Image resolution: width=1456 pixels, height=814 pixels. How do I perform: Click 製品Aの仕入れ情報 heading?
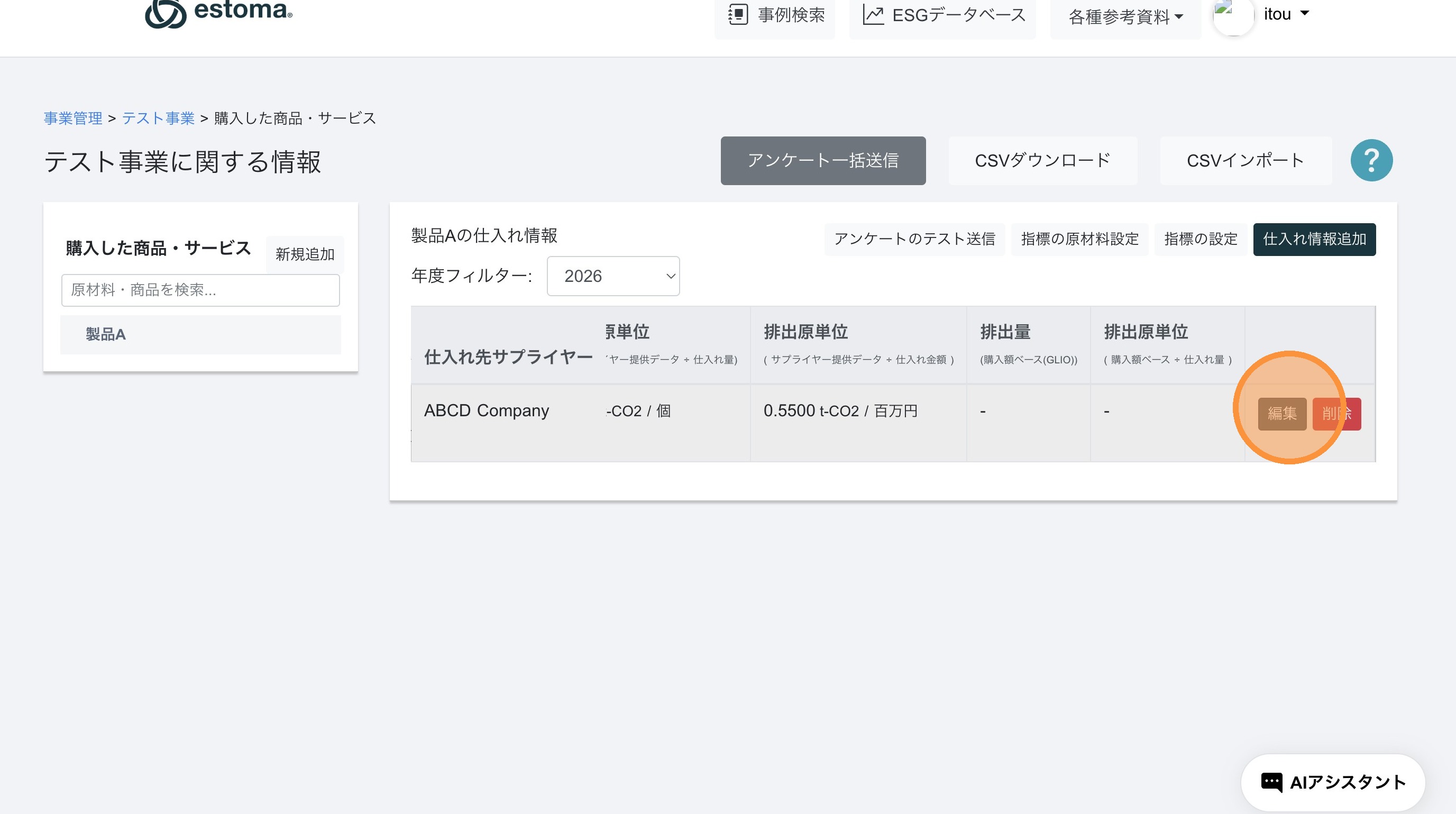pyautogui.click(x=484, y=236)
